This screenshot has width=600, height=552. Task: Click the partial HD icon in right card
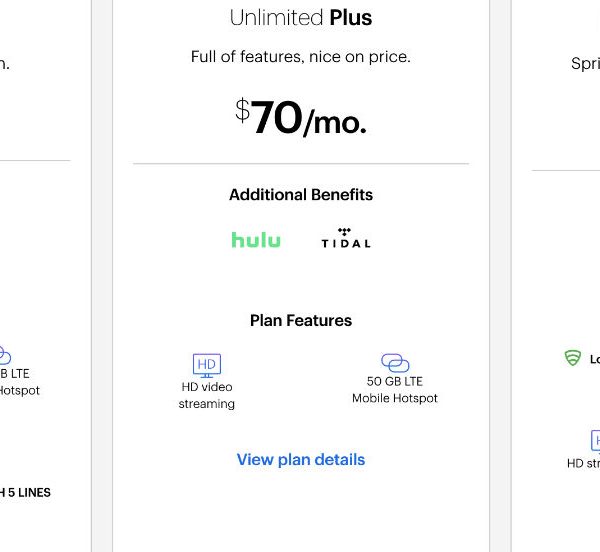click(x=595, y=440)
